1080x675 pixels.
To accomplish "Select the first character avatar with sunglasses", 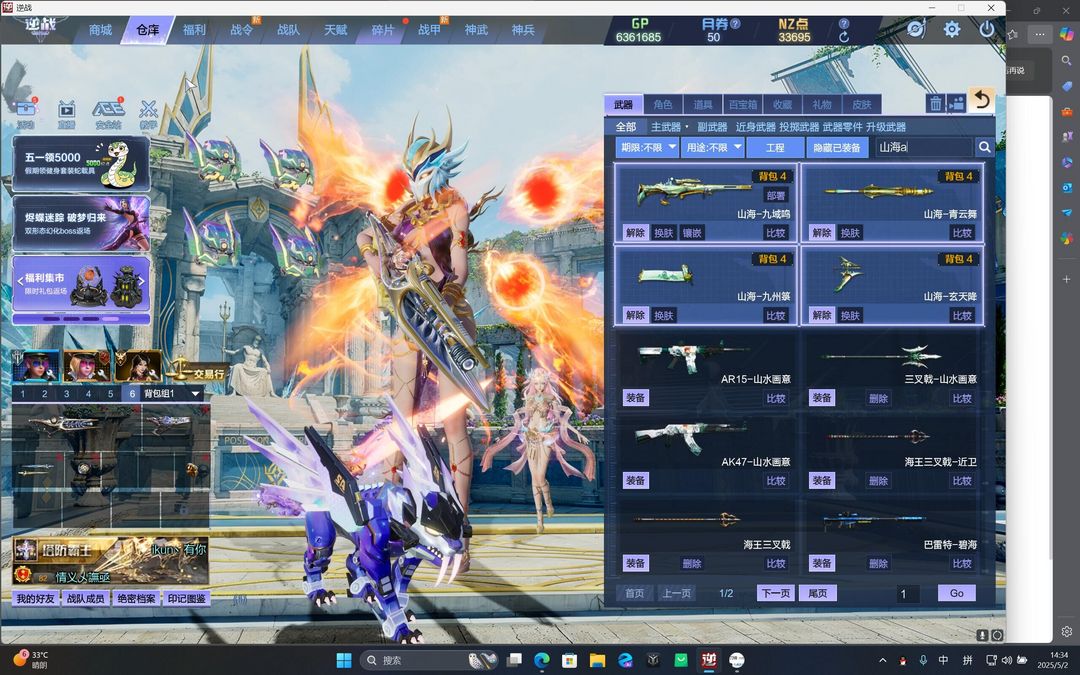I will 37,365.
